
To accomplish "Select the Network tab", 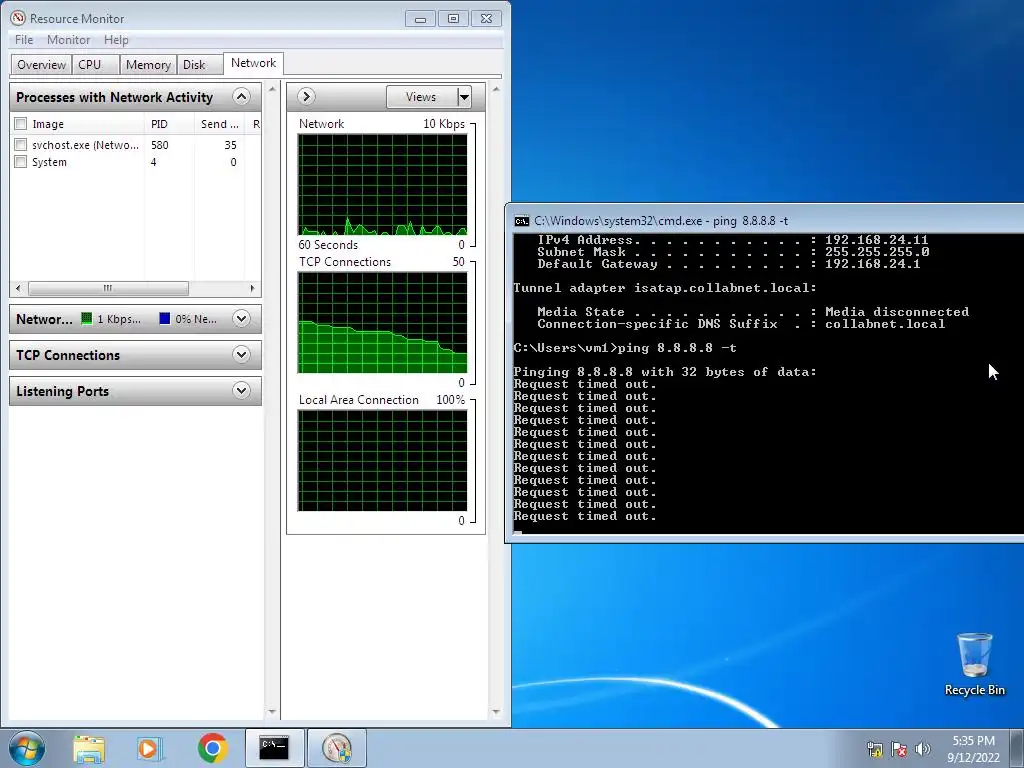I will click(253, 63).
